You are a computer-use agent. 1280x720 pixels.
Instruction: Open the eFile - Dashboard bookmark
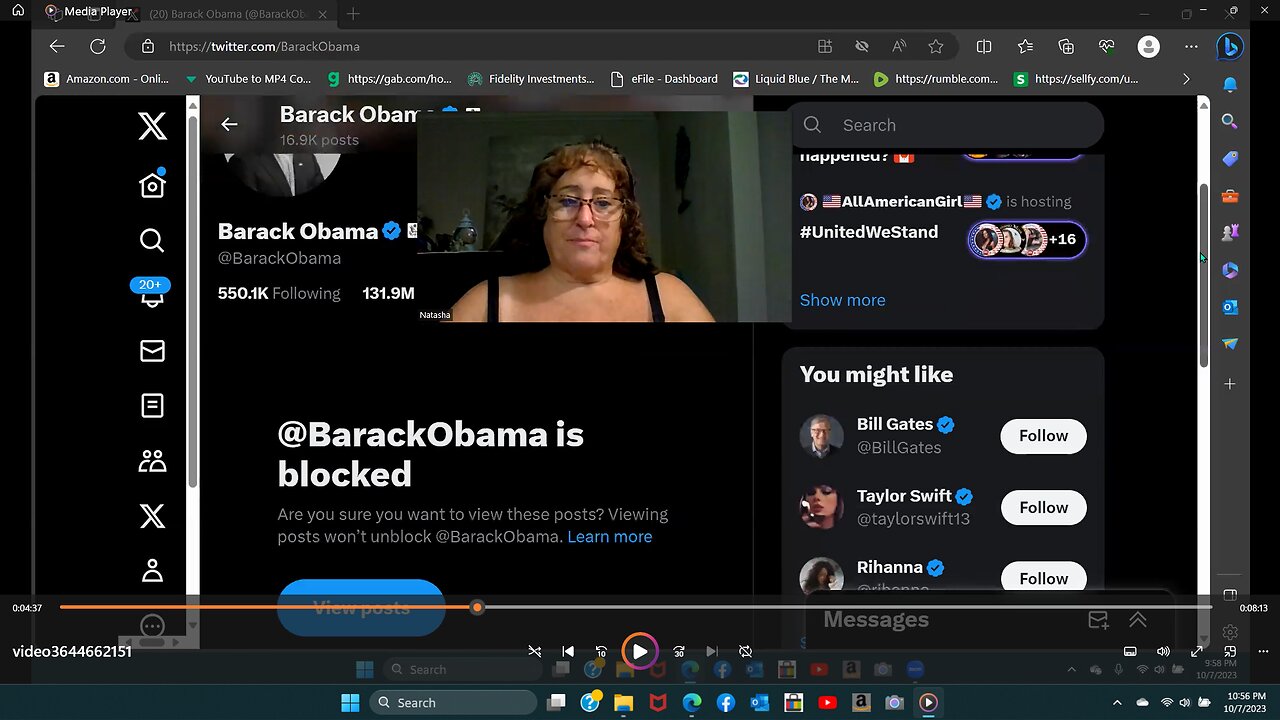(x=664, y=78)
